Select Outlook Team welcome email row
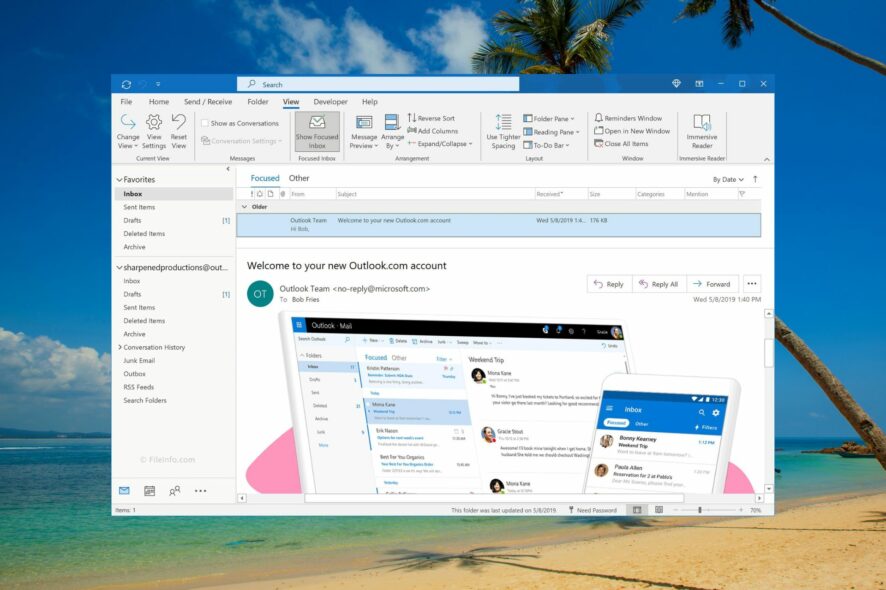 click(498, 225)
